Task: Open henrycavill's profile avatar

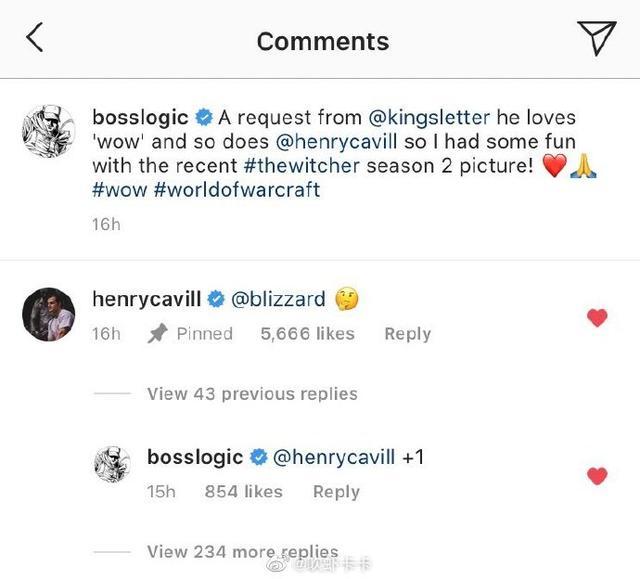Action: [48, 316]
